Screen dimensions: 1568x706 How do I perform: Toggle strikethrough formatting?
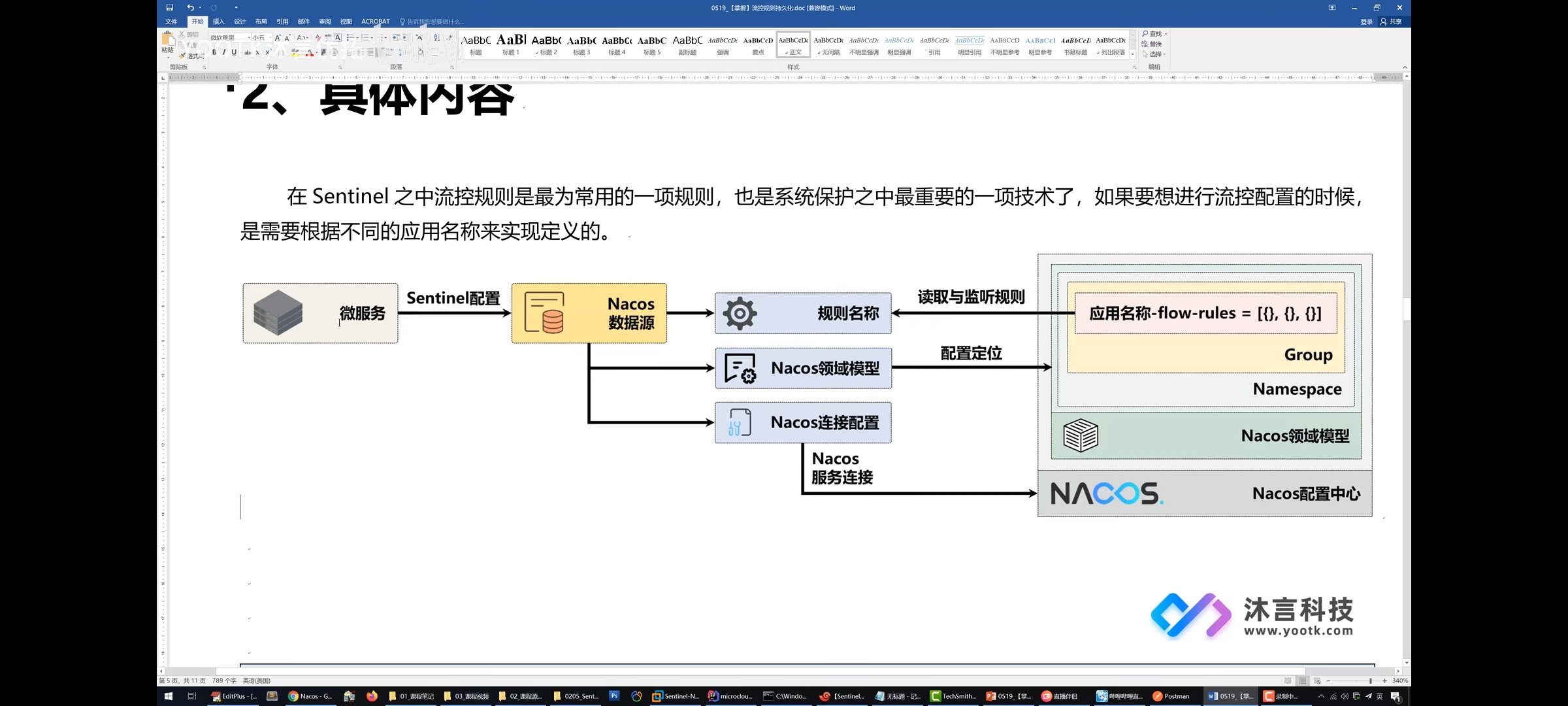point(248,52)
